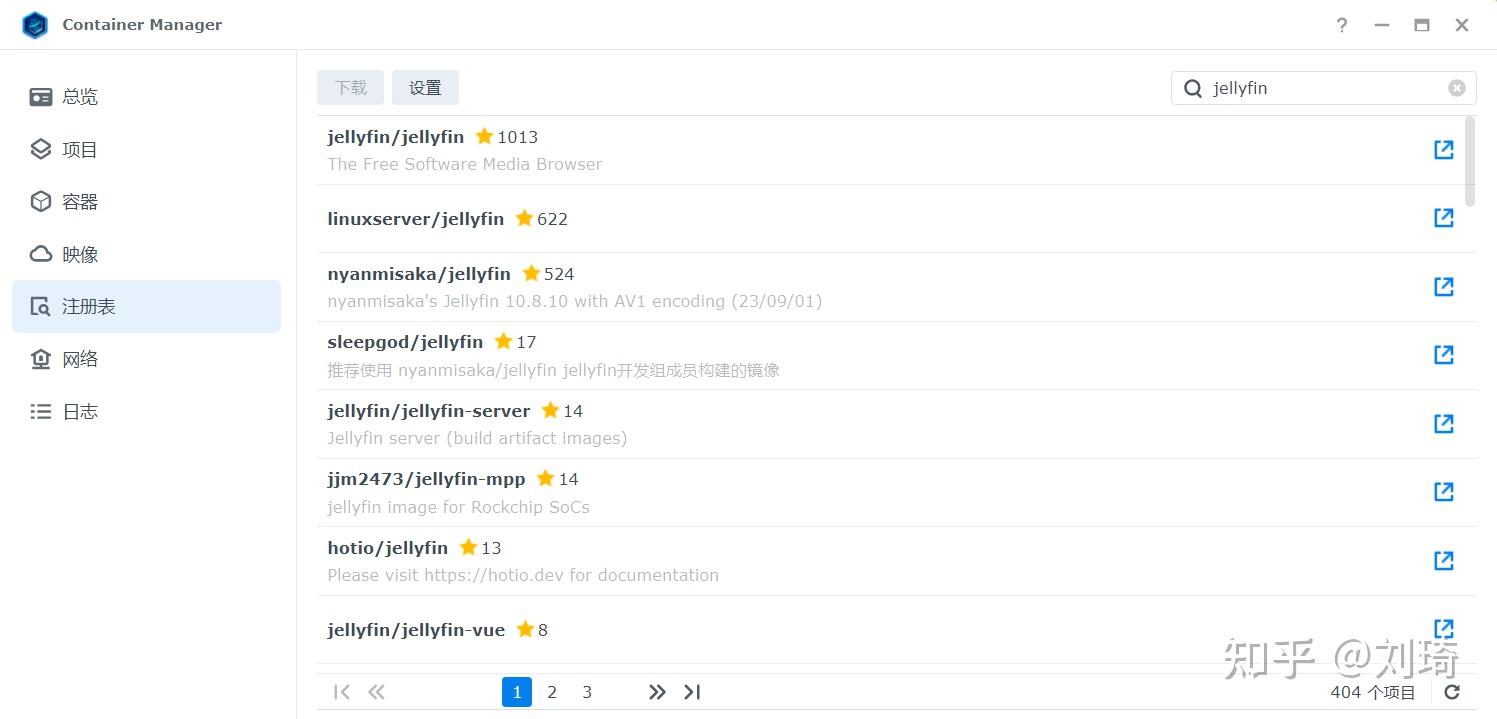
Task: Open the 映像 images section
Action: coord(146,254)
